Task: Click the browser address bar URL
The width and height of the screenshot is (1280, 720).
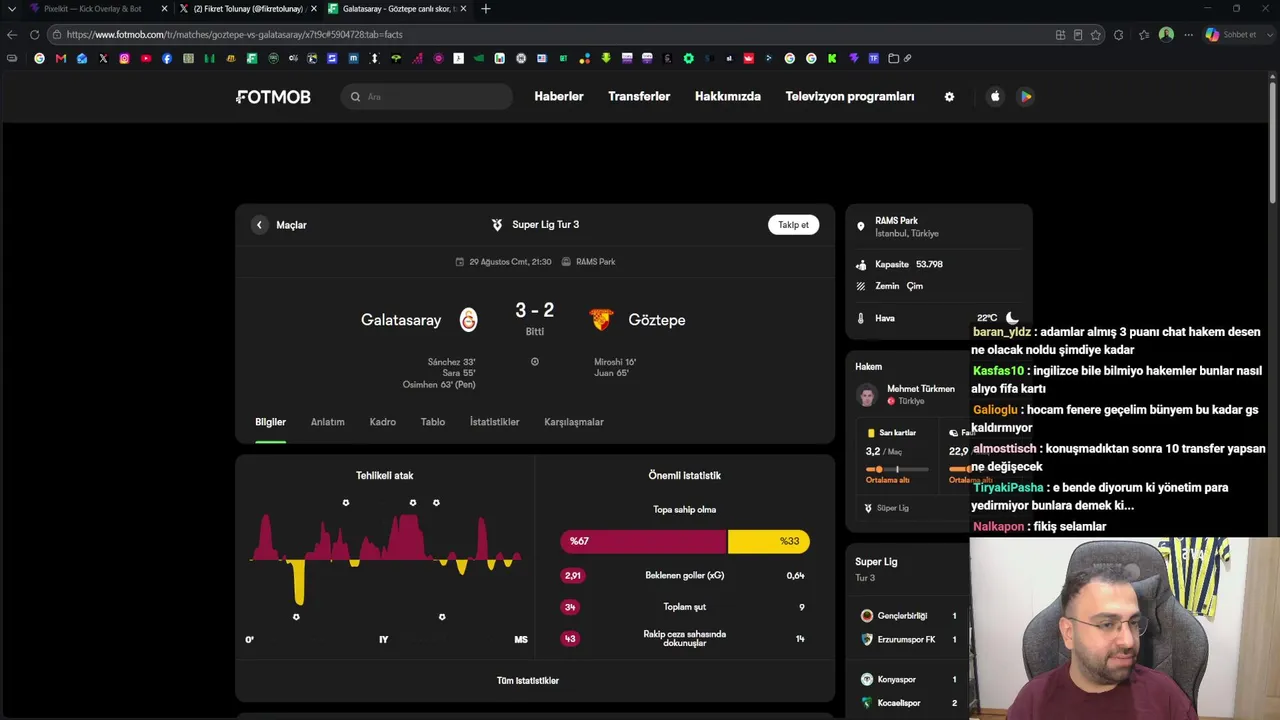Action: tap(235, 35)
